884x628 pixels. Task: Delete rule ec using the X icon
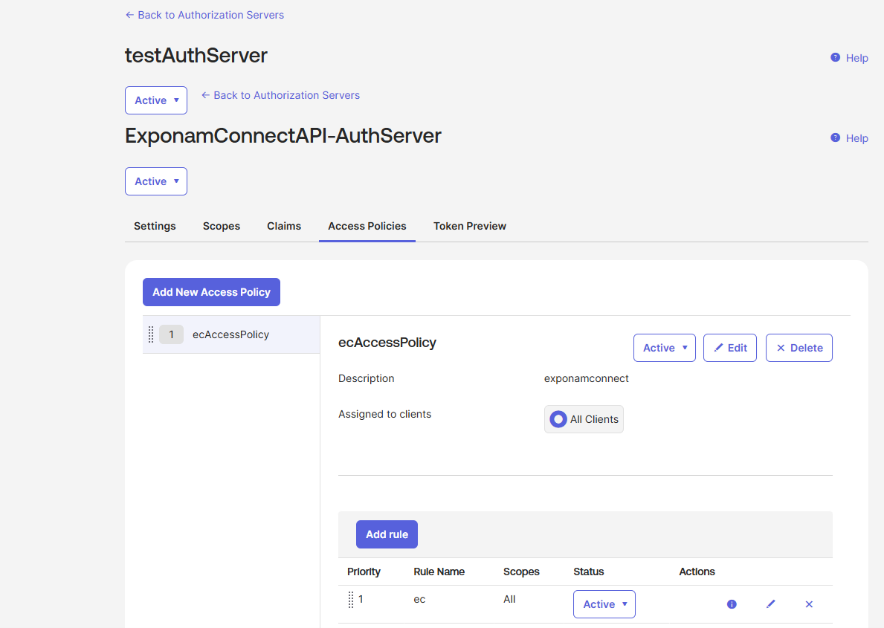(809, 604)
